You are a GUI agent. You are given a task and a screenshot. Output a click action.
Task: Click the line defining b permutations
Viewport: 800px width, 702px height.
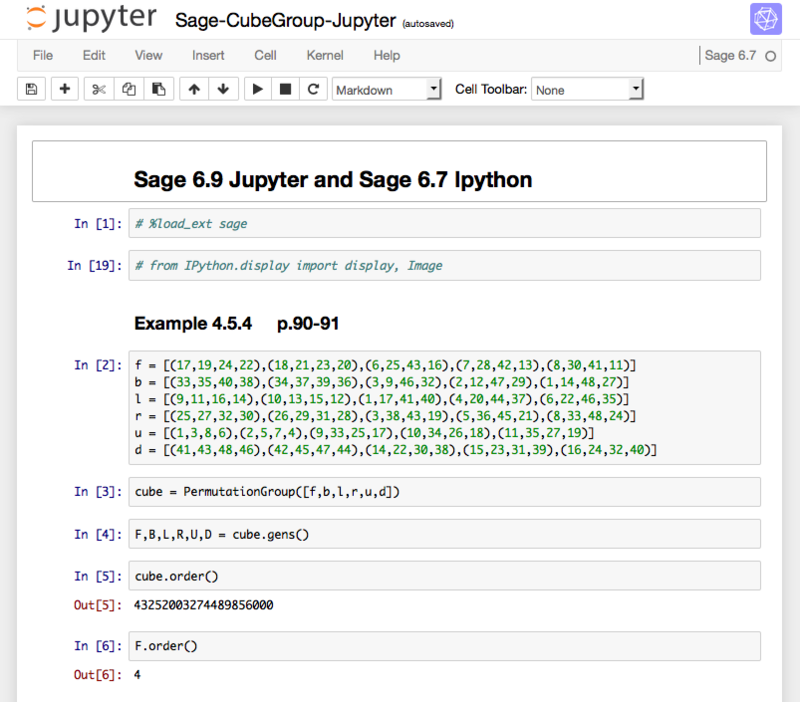click(382, 382)
